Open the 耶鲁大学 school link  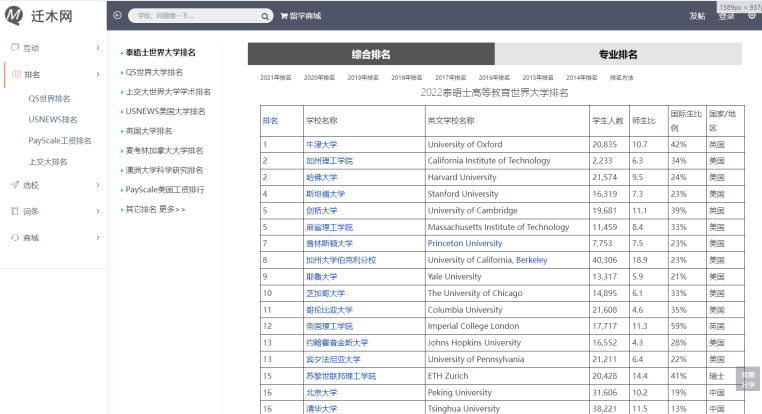click(x=321, y=276)
